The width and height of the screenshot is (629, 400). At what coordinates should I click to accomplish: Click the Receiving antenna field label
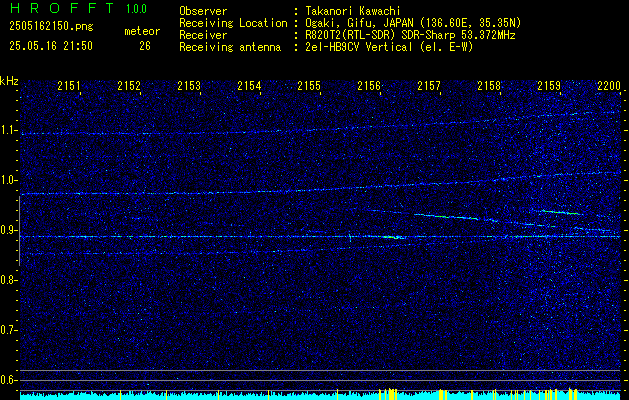tap(230, 47)
